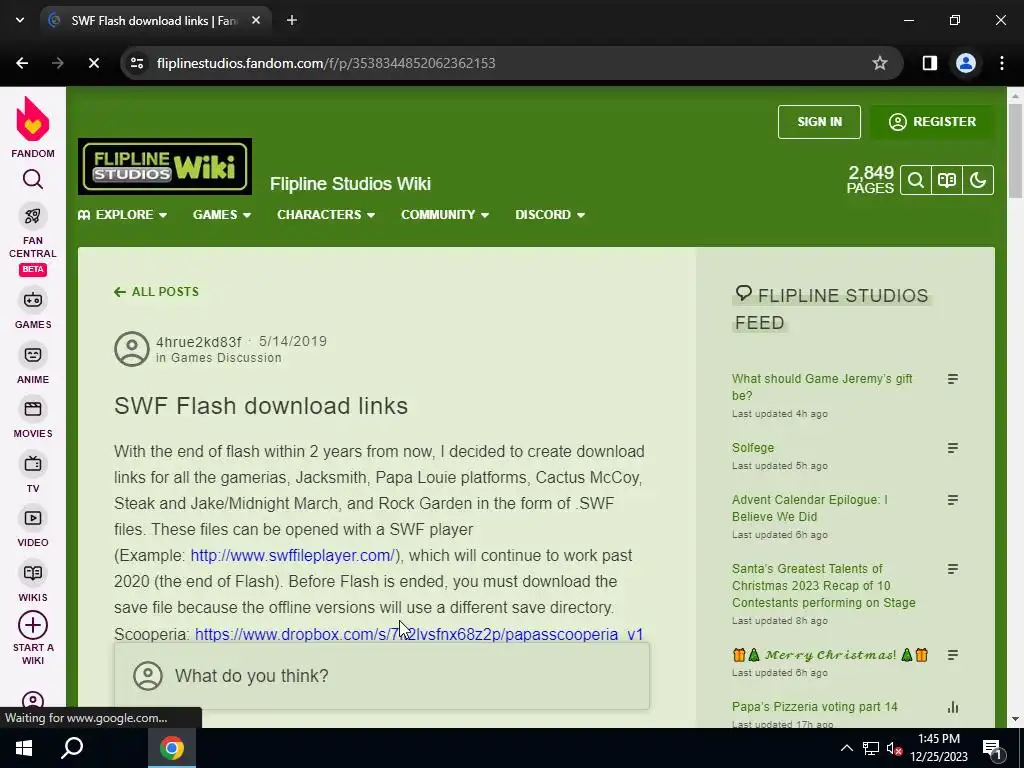Image resolution: width=1024 pixels, height=768 pixels.
Task: Open Papa's Pizzeria voting part 14 post
Action: click(814, 707)
